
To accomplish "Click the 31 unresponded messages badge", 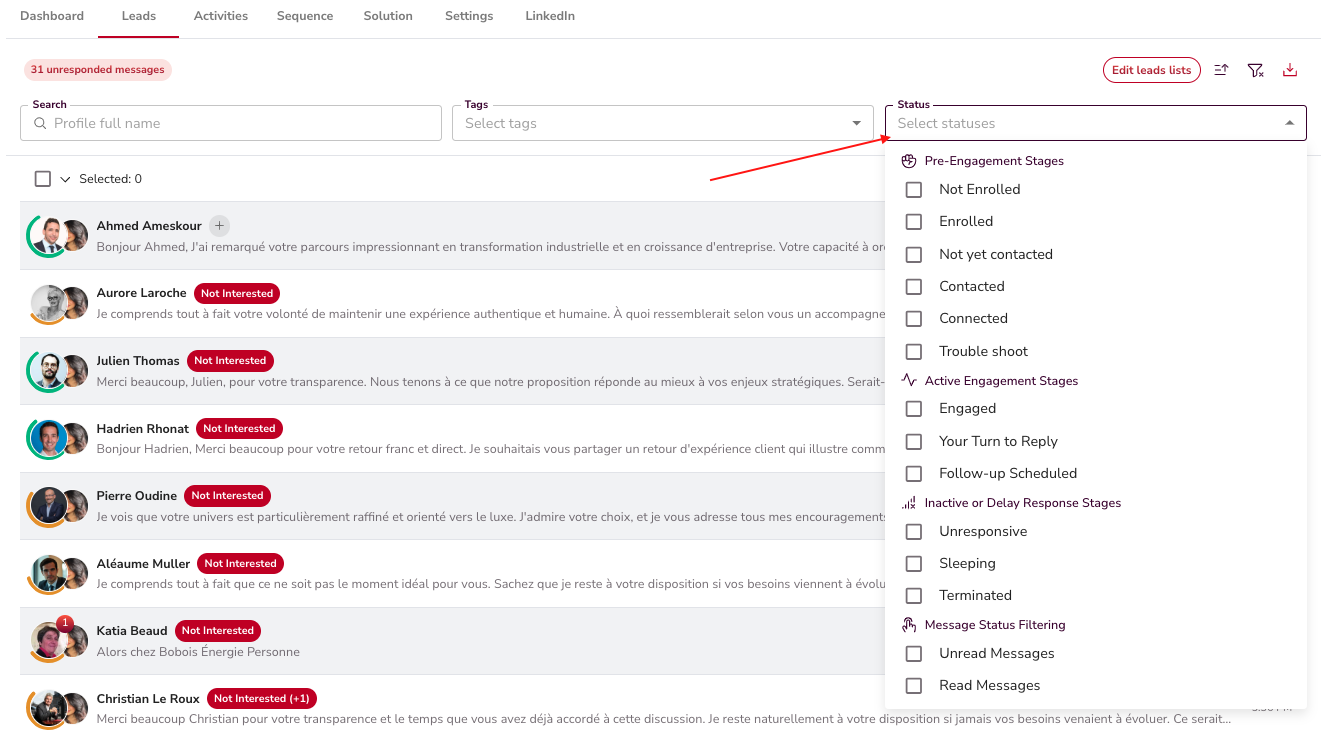I will (x=98, y=70).
